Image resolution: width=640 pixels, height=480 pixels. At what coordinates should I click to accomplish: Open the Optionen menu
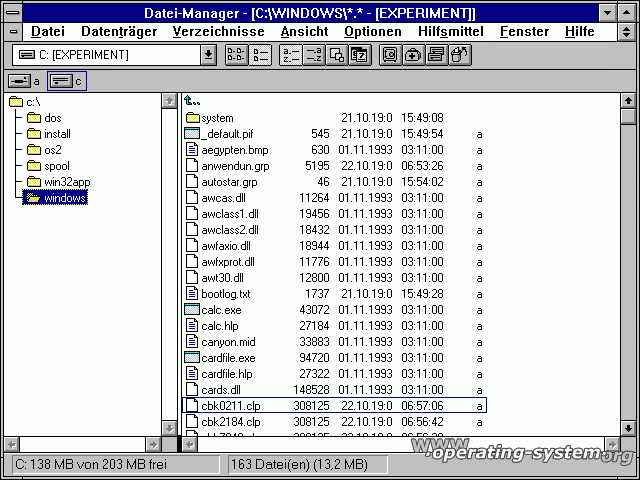[x=373, y=31]
